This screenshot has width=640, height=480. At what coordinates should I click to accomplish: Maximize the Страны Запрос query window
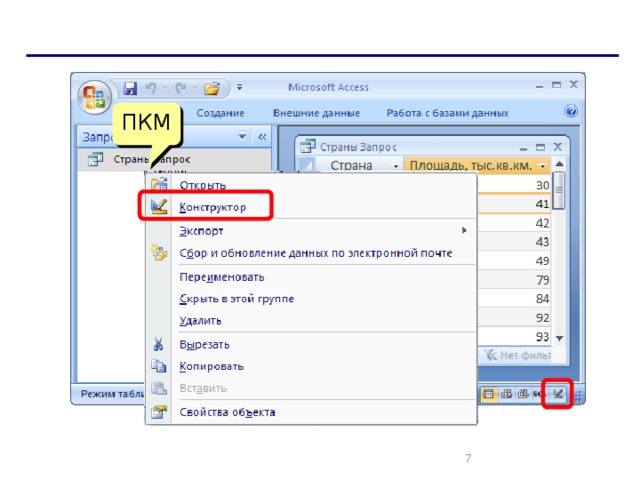tap(540, 147)
